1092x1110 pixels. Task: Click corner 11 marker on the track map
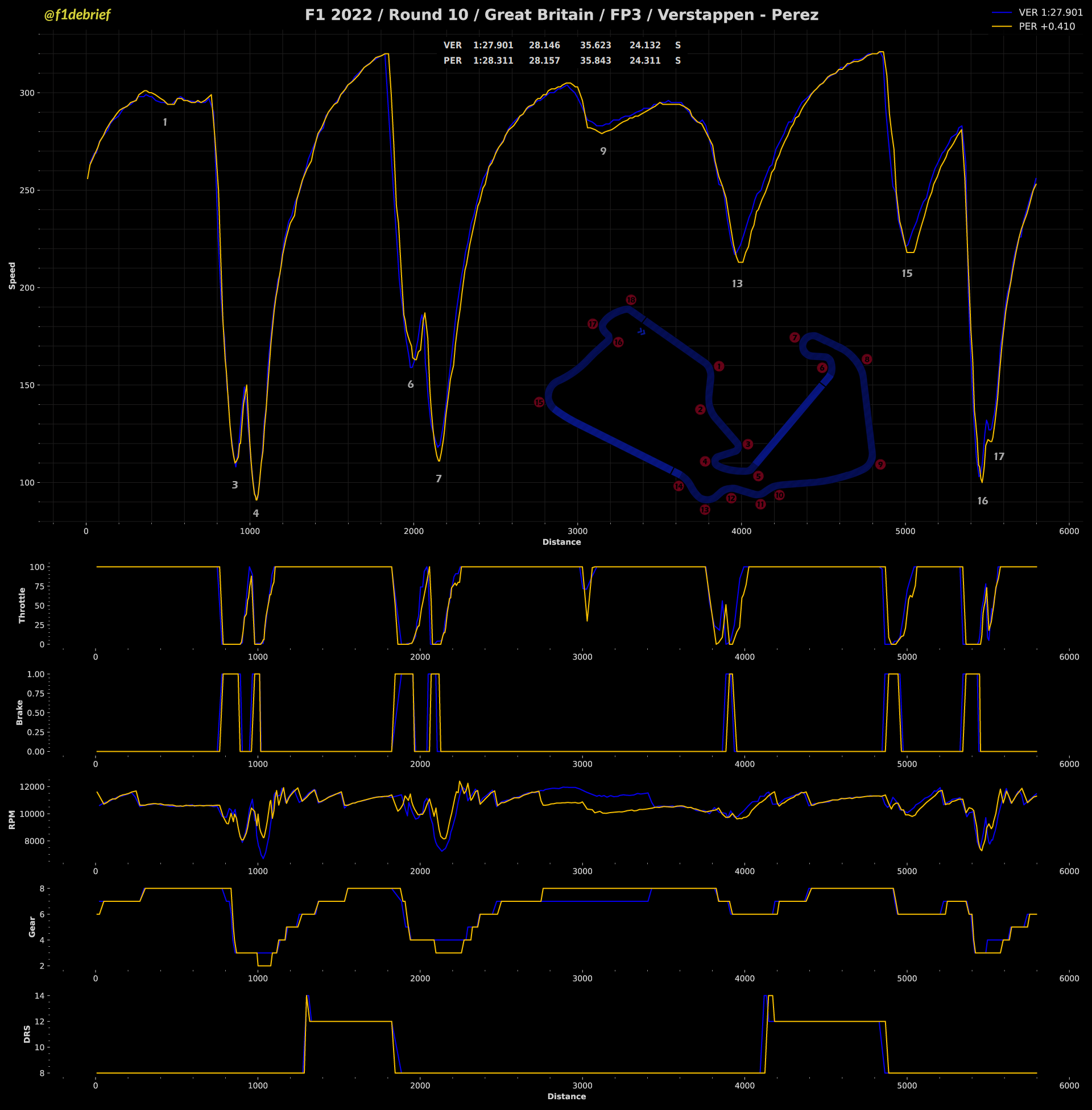pos(760,504)
